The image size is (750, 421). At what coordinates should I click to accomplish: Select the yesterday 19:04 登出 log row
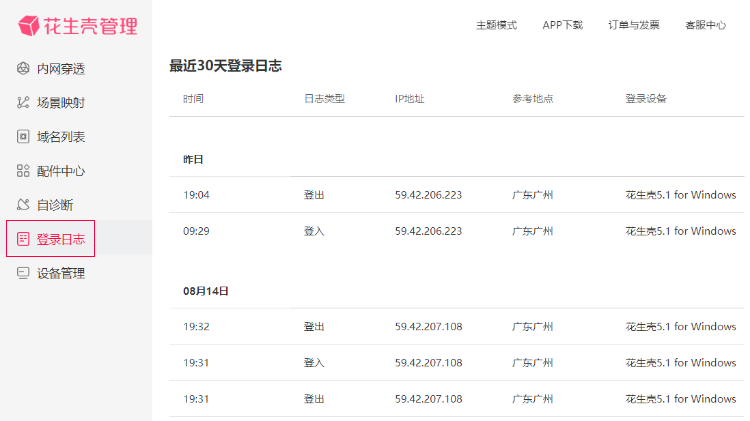[x=457, y=195]
